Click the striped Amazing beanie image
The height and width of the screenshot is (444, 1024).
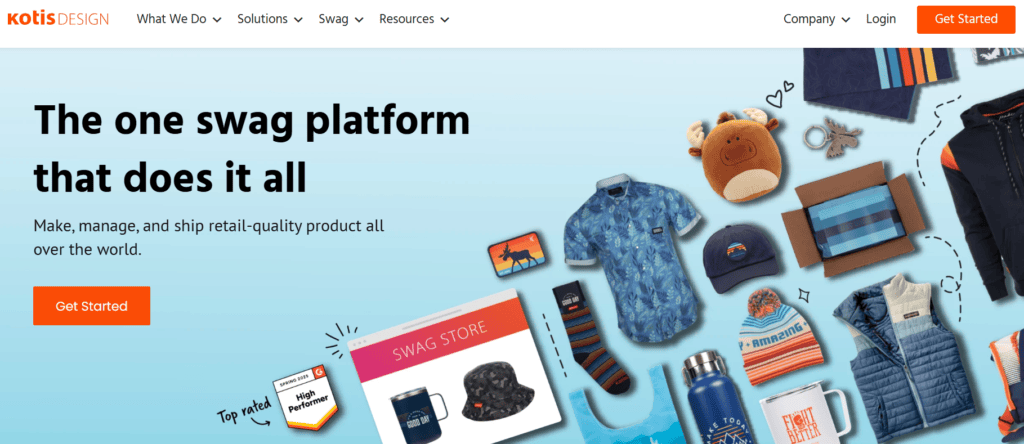click(777, 336)
